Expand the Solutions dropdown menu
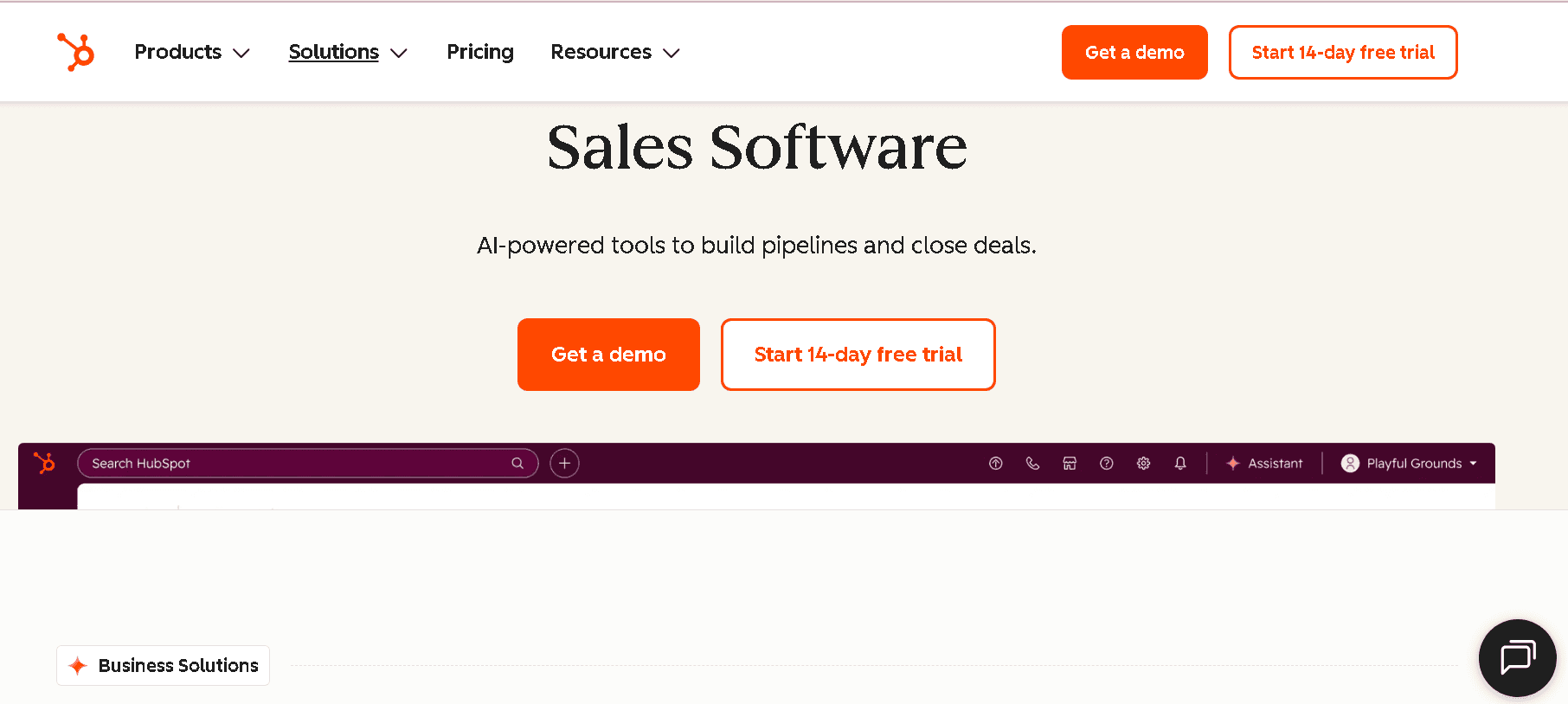 pyautogui.click(x=348, y=52)
